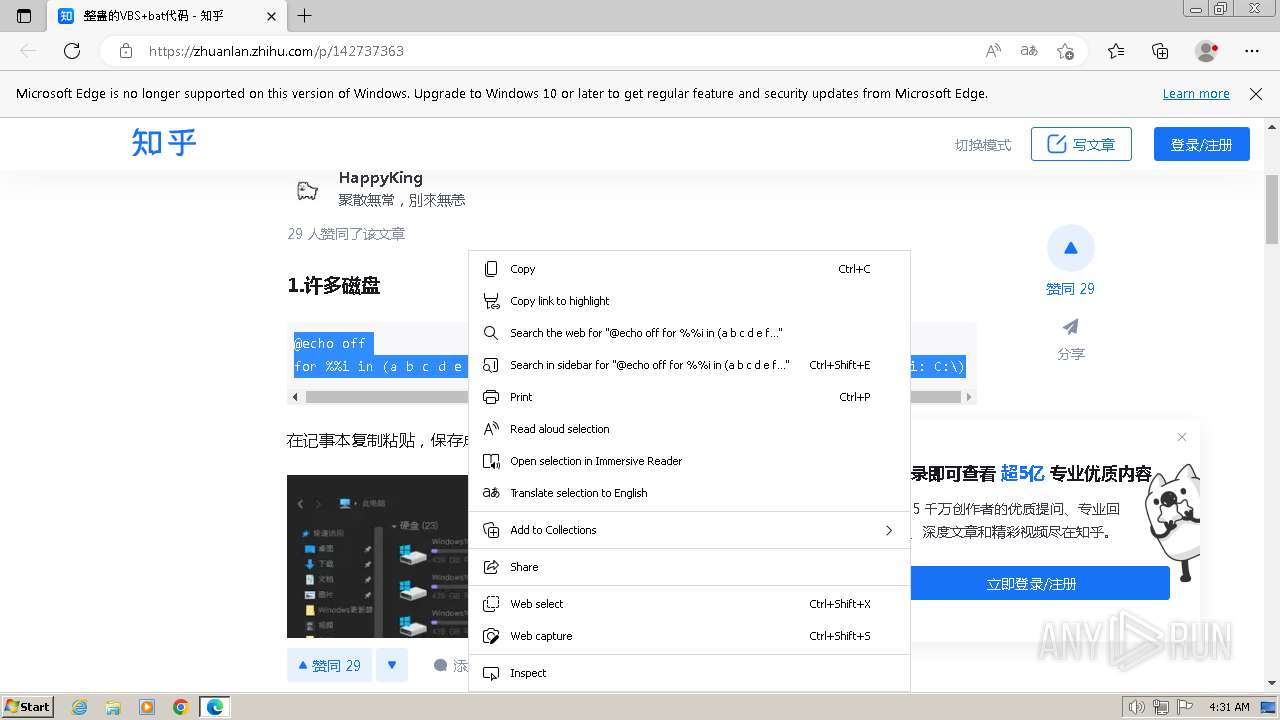Click the address bar URL
This screenshot has width=1280, height=720.
(x=276, y=51)
